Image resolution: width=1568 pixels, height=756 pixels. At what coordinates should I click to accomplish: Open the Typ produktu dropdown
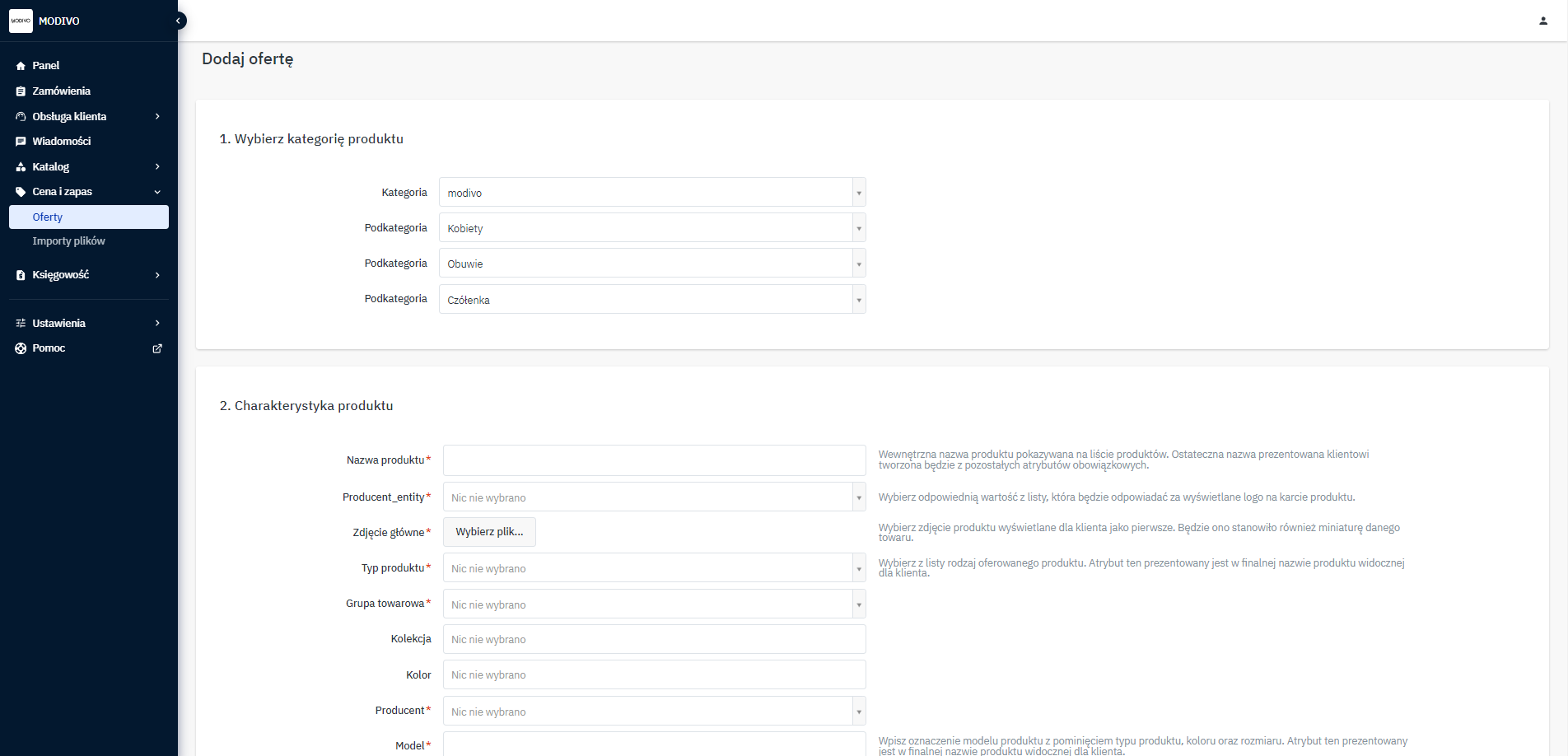click(x=654, y=568)
